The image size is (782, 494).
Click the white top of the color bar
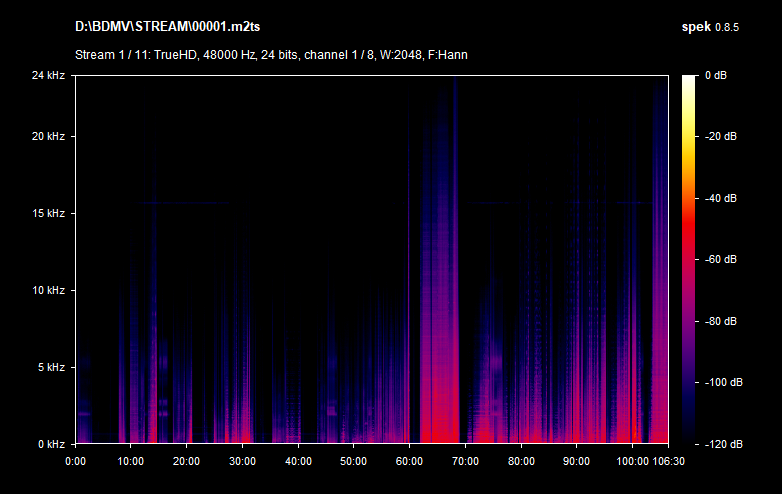[x=690, y=80]
